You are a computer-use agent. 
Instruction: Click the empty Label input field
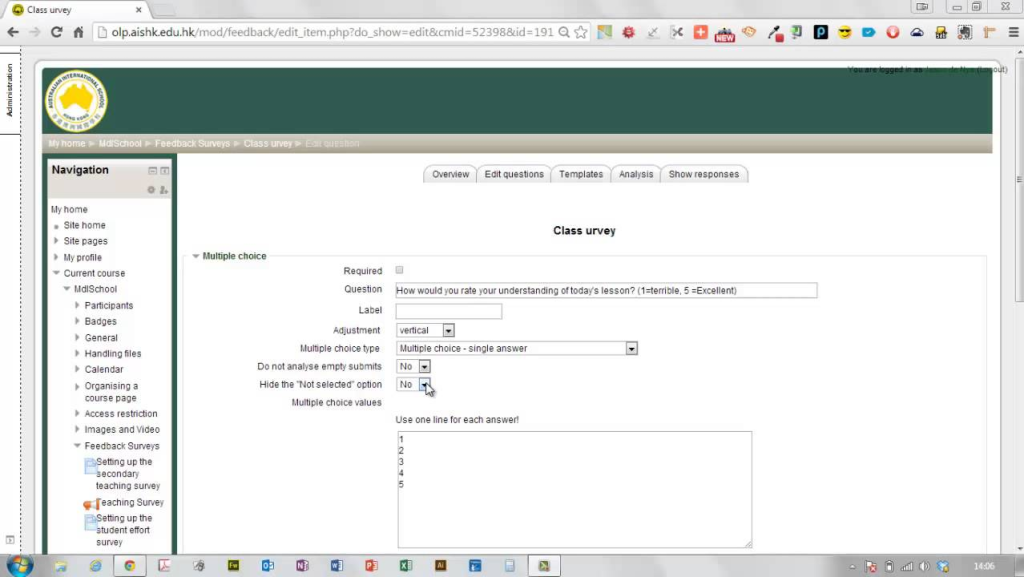coord(449,311)
